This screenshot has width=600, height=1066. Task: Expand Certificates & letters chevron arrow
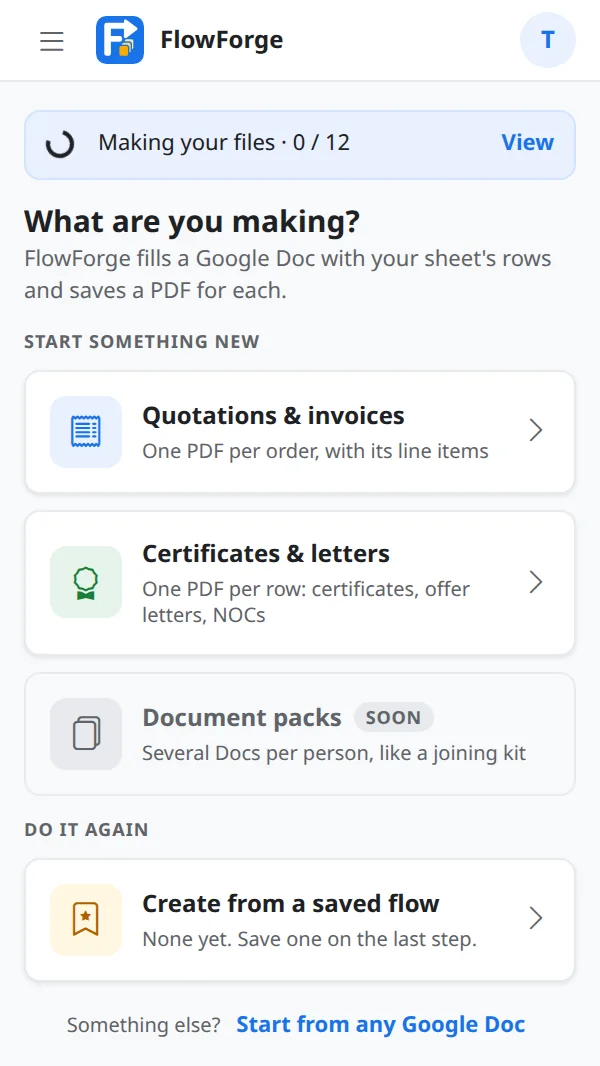coord(536,582)
